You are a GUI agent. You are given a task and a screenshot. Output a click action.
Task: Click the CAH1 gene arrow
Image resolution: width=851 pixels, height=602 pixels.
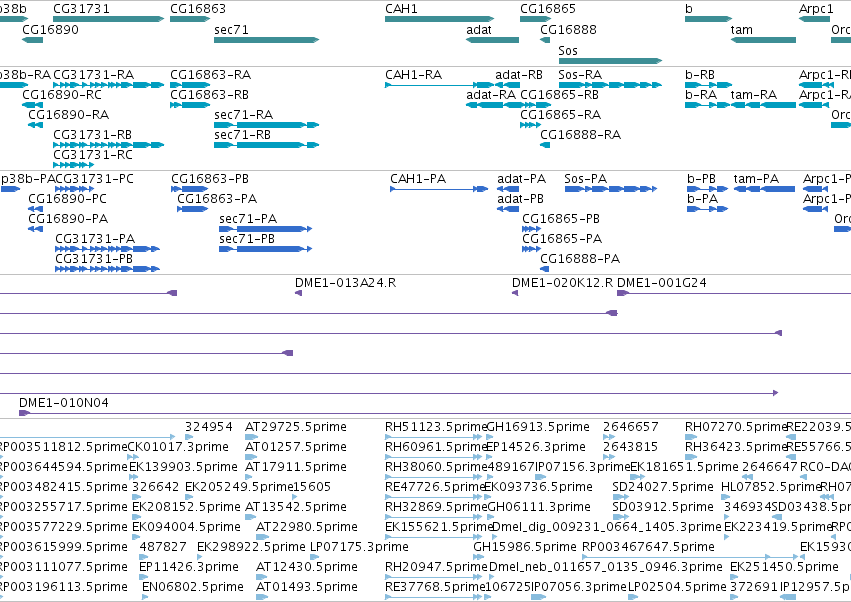(x=440, y=19)
